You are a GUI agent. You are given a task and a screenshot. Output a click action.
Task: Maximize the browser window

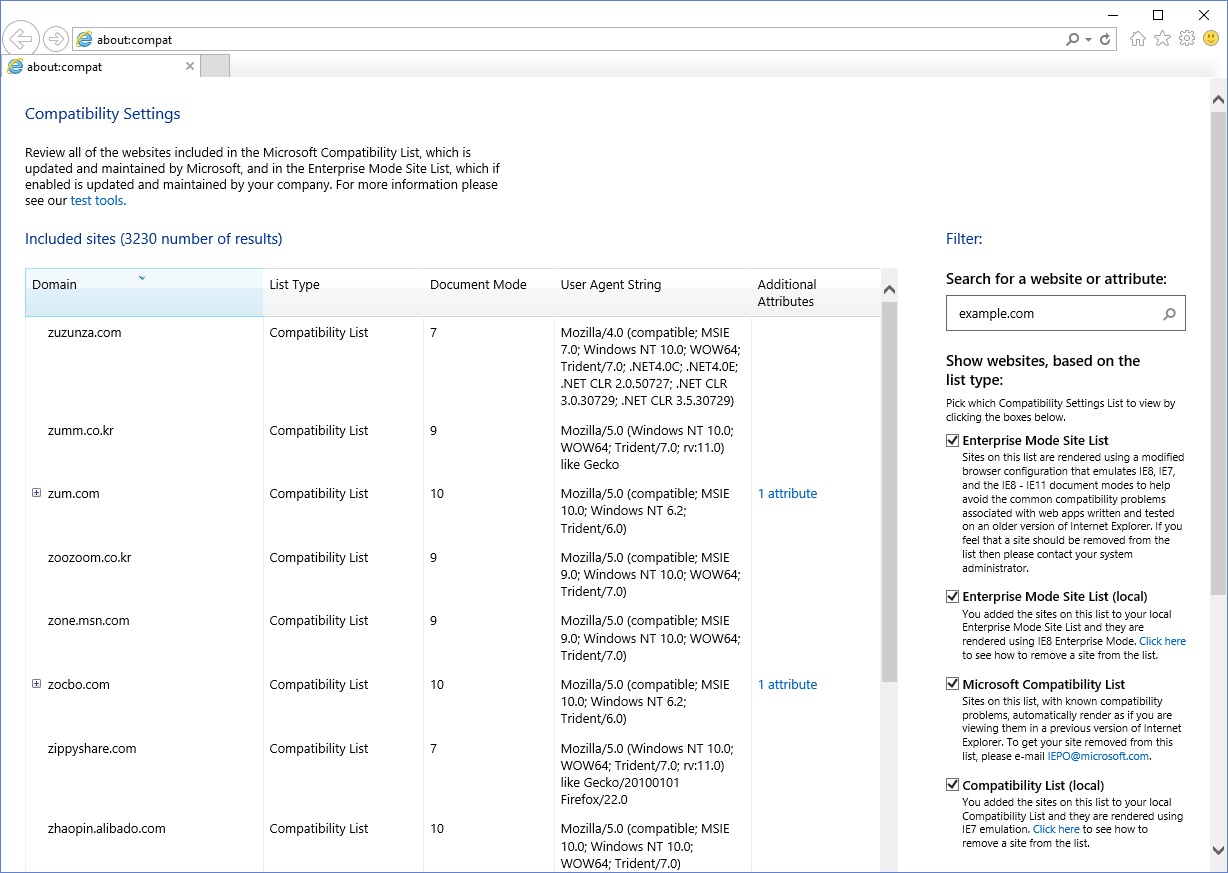(1158, 14)
